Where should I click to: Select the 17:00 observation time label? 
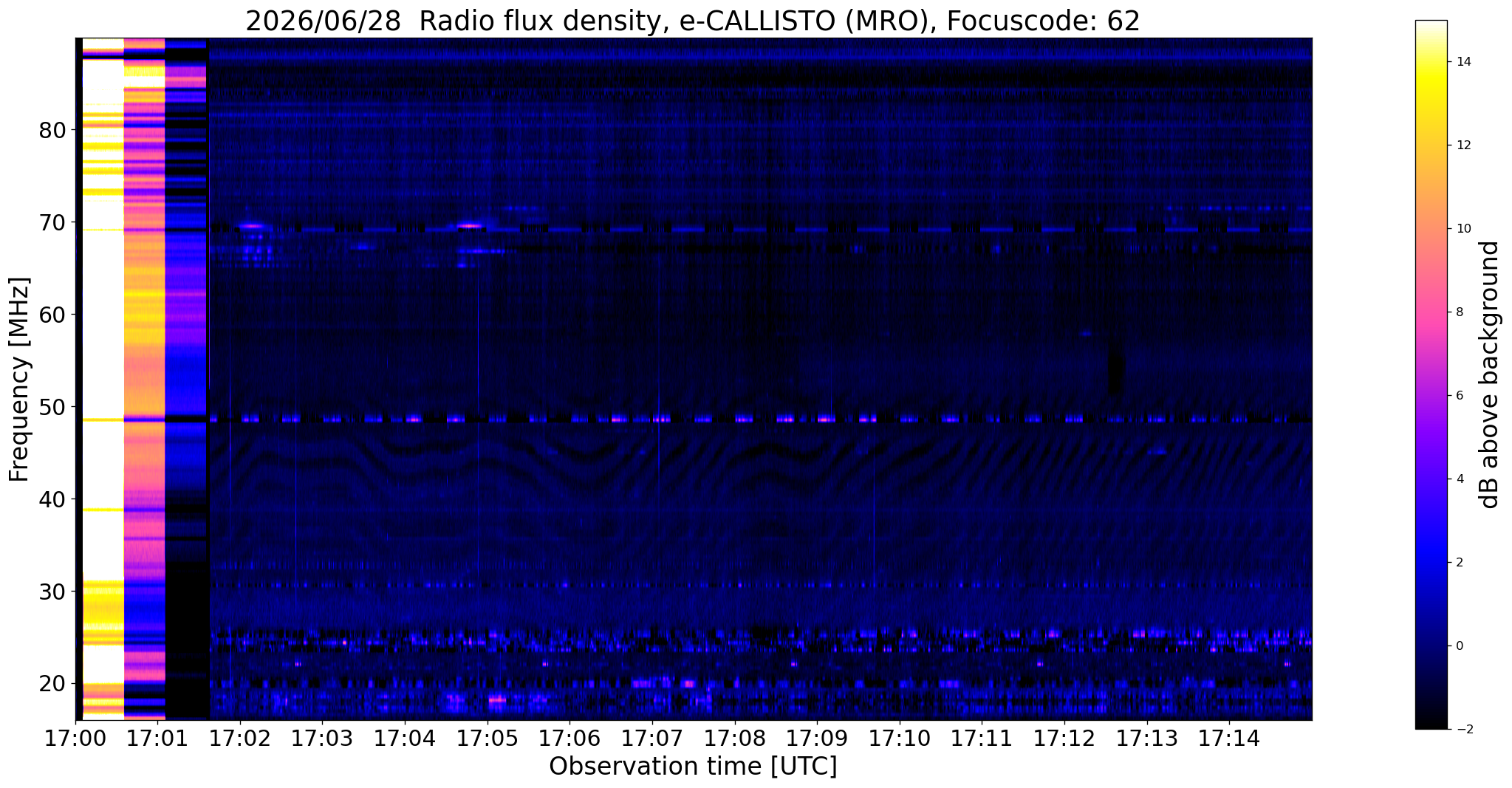click(74, 737)
